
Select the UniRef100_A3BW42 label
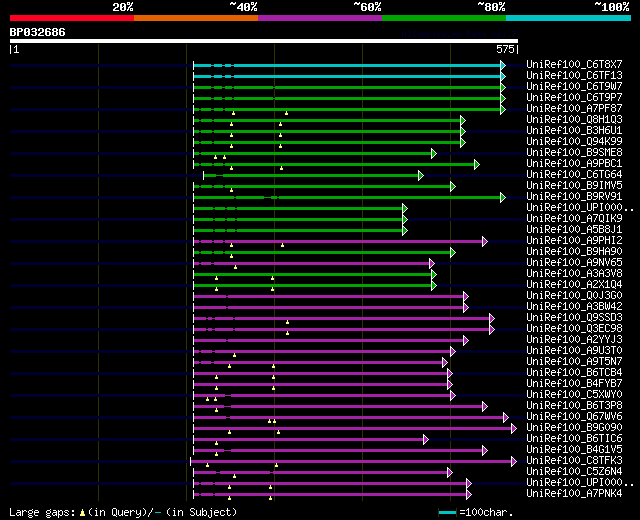(x=574, y=307)
